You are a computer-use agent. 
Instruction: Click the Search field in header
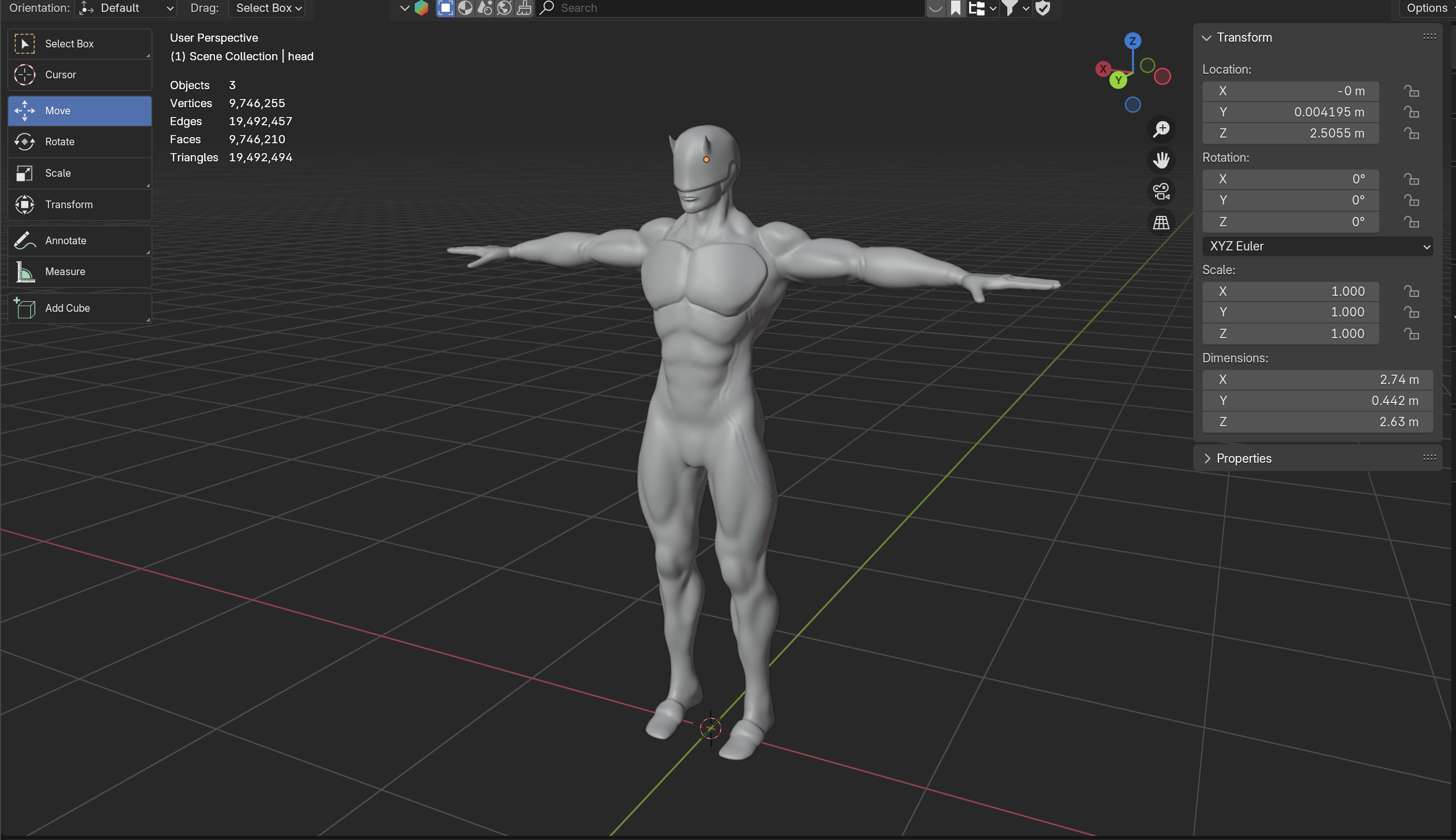pyautogui.click(x=728, y=8)
